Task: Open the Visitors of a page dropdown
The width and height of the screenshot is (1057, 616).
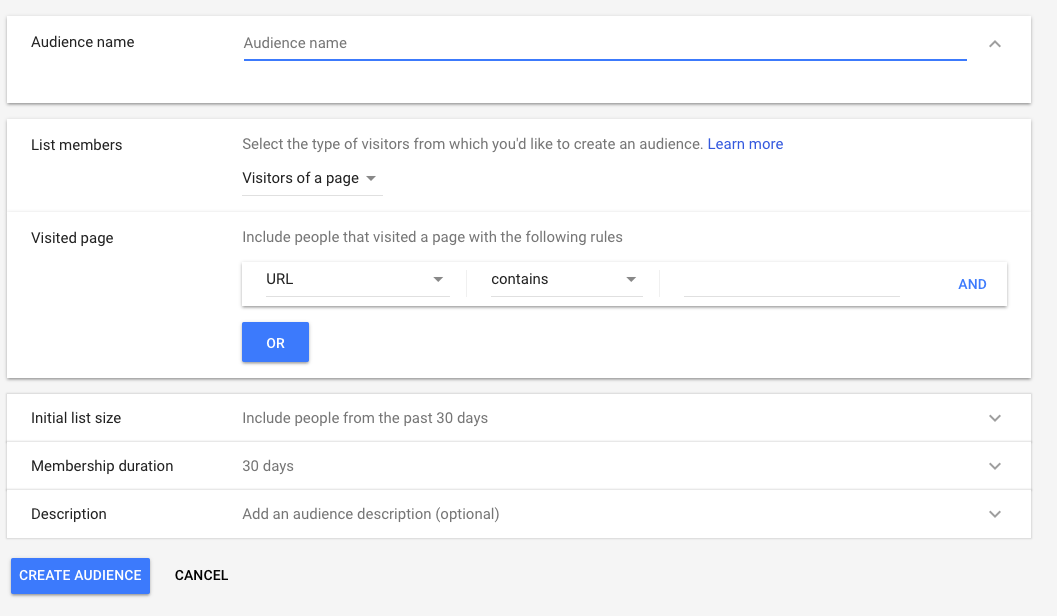Action: [x=311, y=178]
